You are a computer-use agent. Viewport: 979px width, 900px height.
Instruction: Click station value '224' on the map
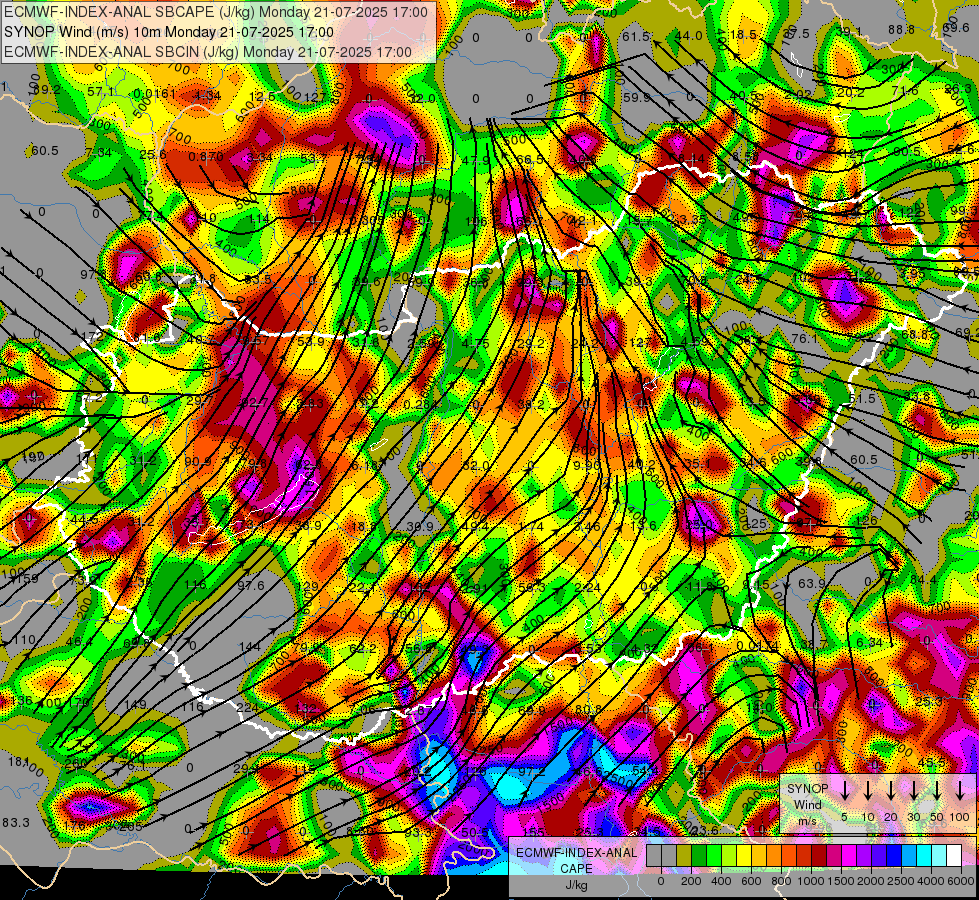(x=247, y=708)
